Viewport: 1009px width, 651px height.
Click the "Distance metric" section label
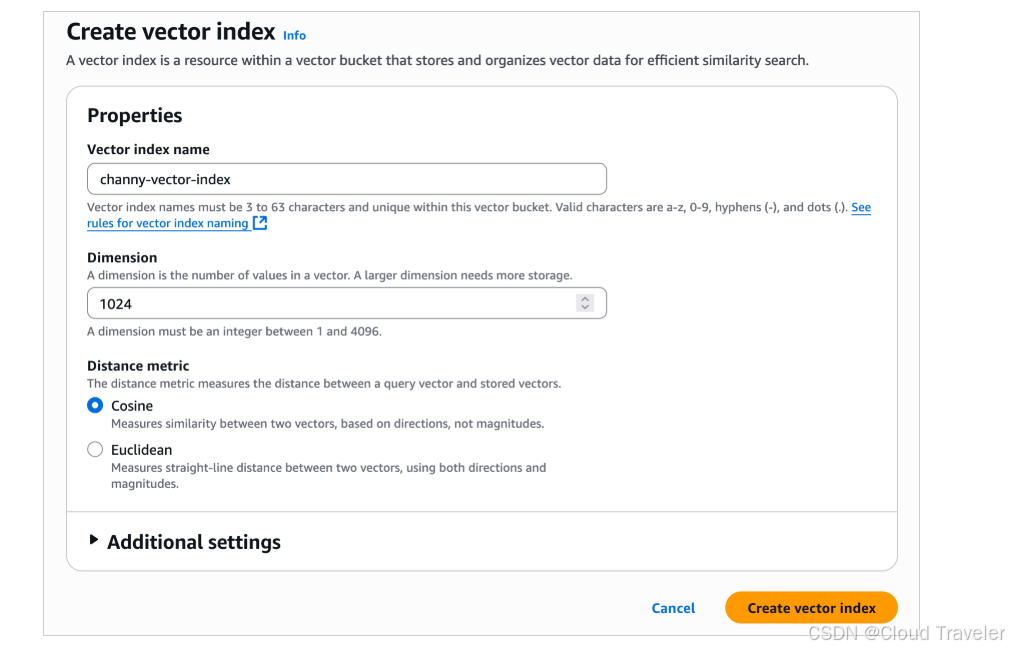click(x=138, y=366)
